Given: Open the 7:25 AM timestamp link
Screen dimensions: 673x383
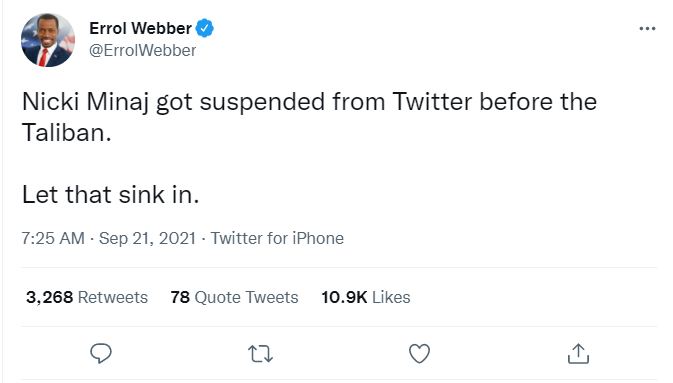Looking at the screenshot, I should (x=53, y=238).
